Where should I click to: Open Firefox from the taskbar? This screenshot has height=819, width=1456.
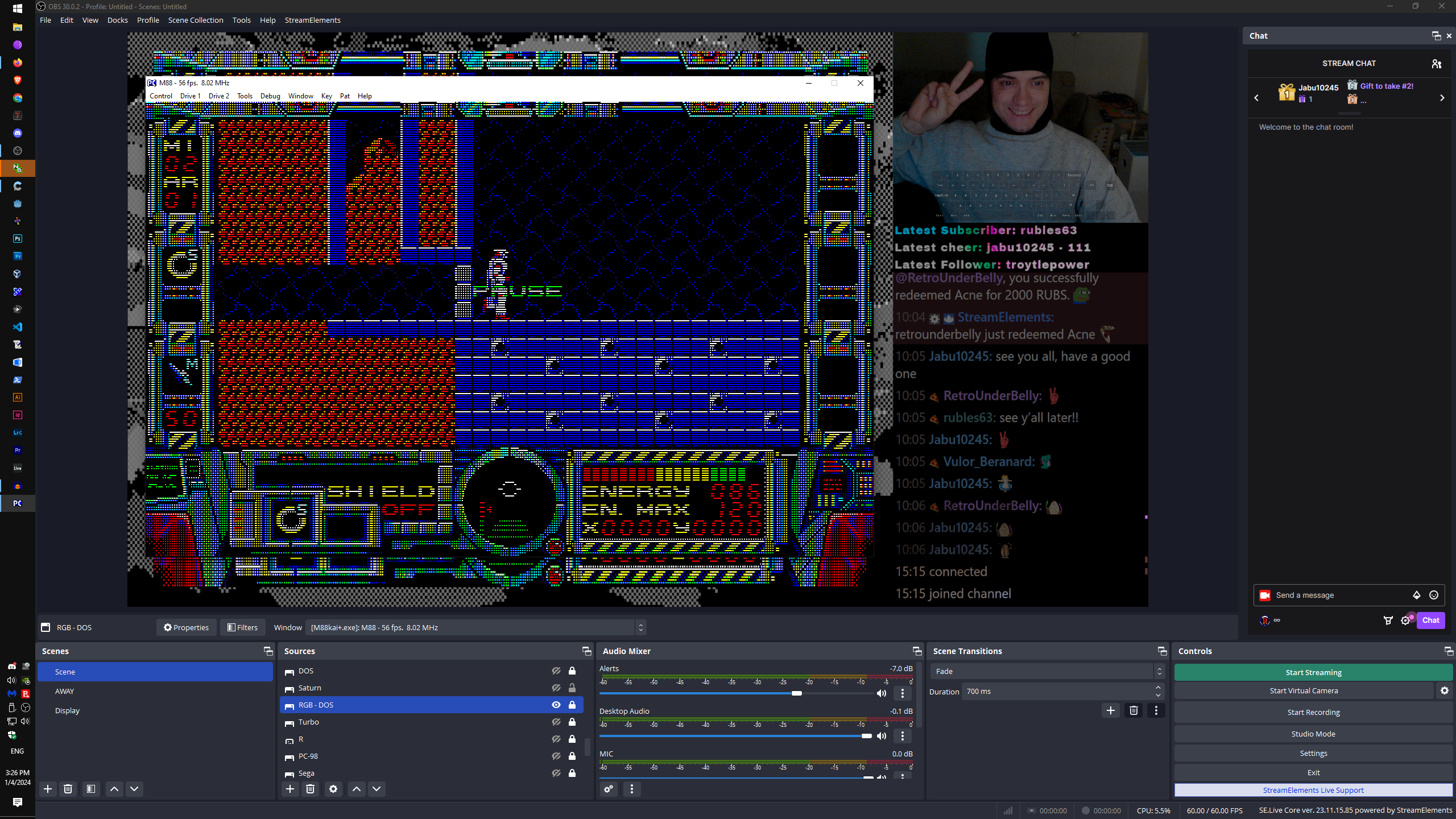point(18,63)
